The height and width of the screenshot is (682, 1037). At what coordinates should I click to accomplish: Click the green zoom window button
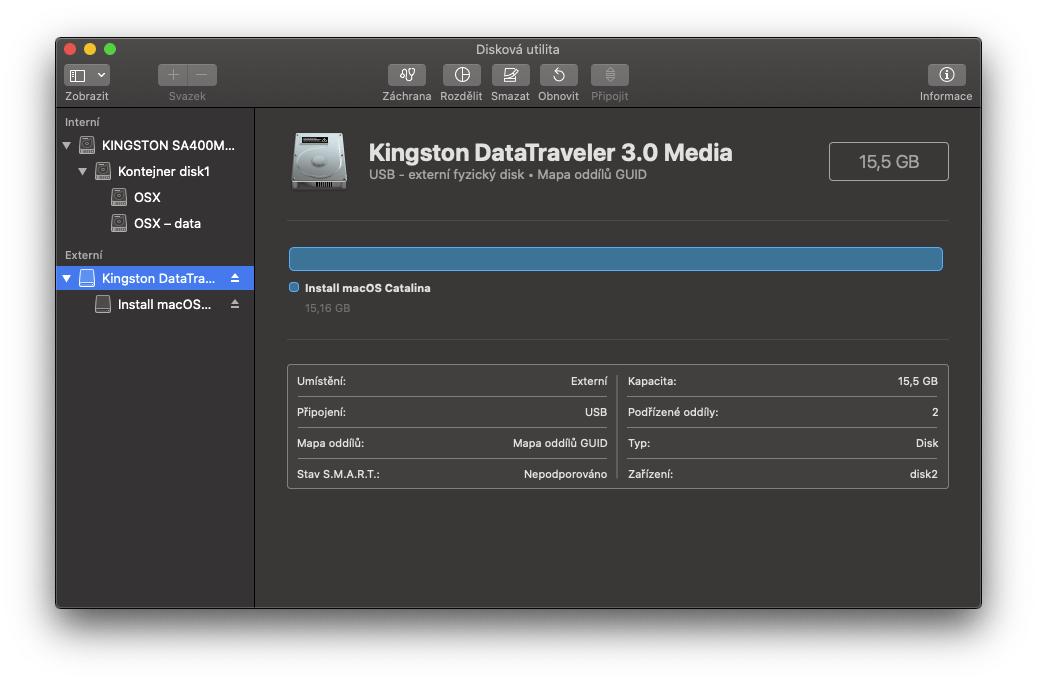coord(110,49)
